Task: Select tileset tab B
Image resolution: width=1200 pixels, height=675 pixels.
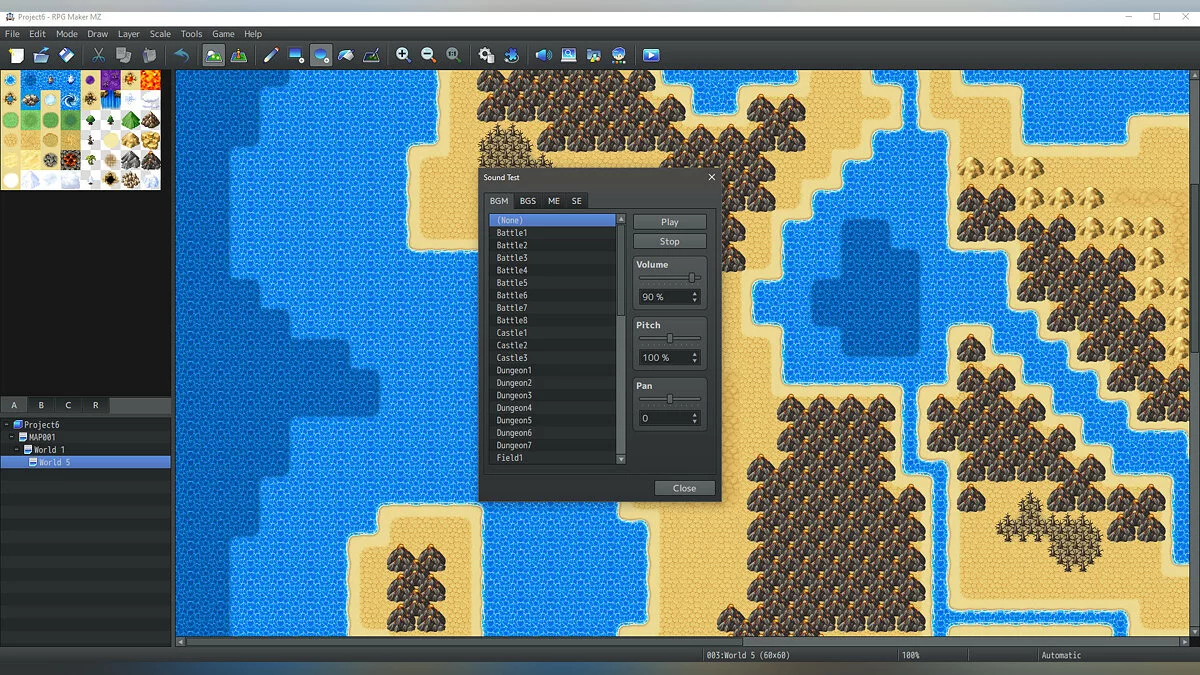Action: [41, 405]
